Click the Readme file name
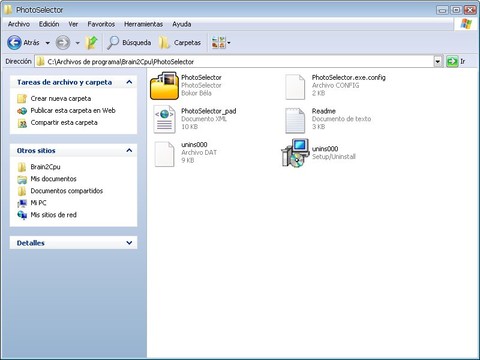Screen dimensions: 480x360 click(x=324, y=111)
